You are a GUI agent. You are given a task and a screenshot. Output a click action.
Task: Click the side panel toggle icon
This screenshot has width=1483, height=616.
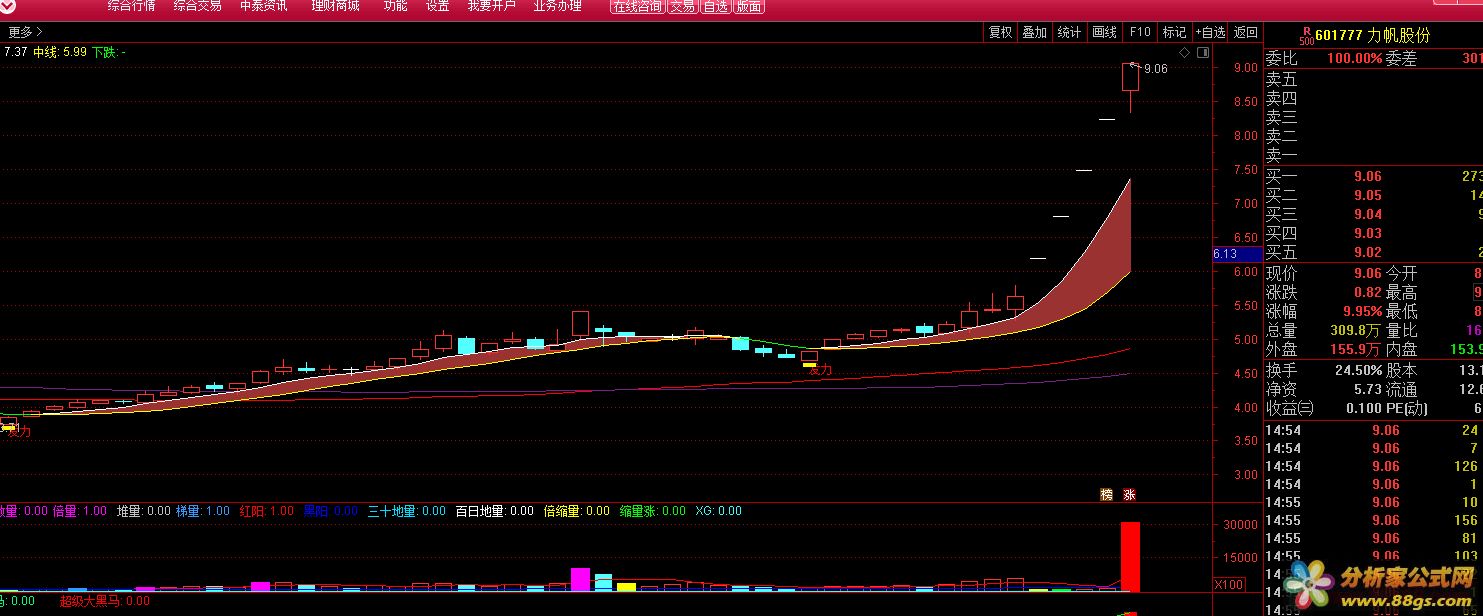point(1203,52)
